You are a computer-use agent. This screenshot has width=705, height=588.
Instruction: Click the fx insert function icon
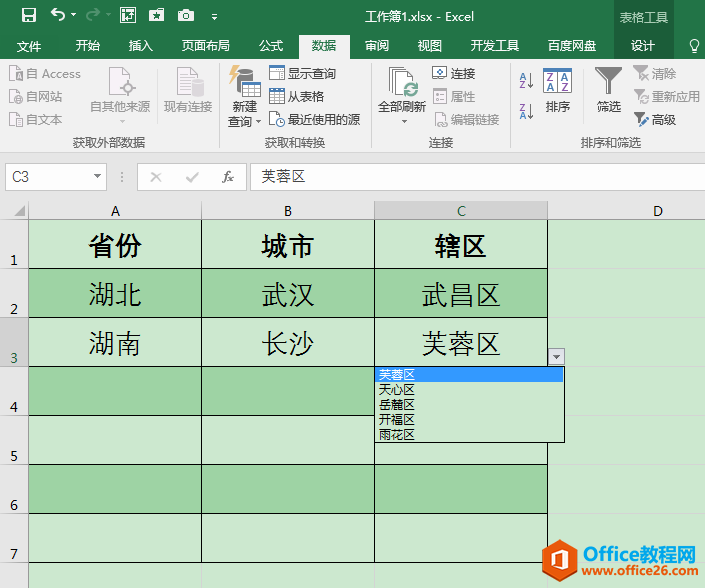228,177
